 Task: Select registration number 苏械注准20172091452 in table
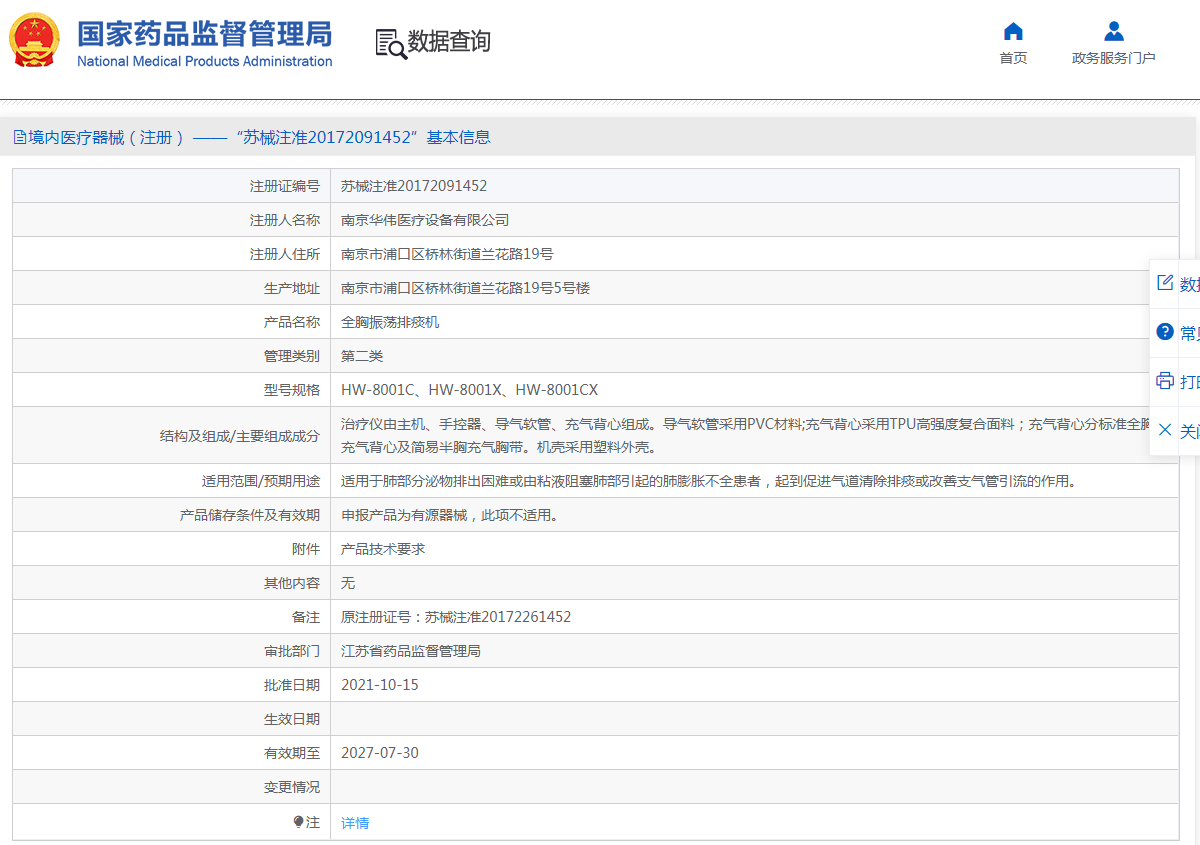tap(414, 186)
